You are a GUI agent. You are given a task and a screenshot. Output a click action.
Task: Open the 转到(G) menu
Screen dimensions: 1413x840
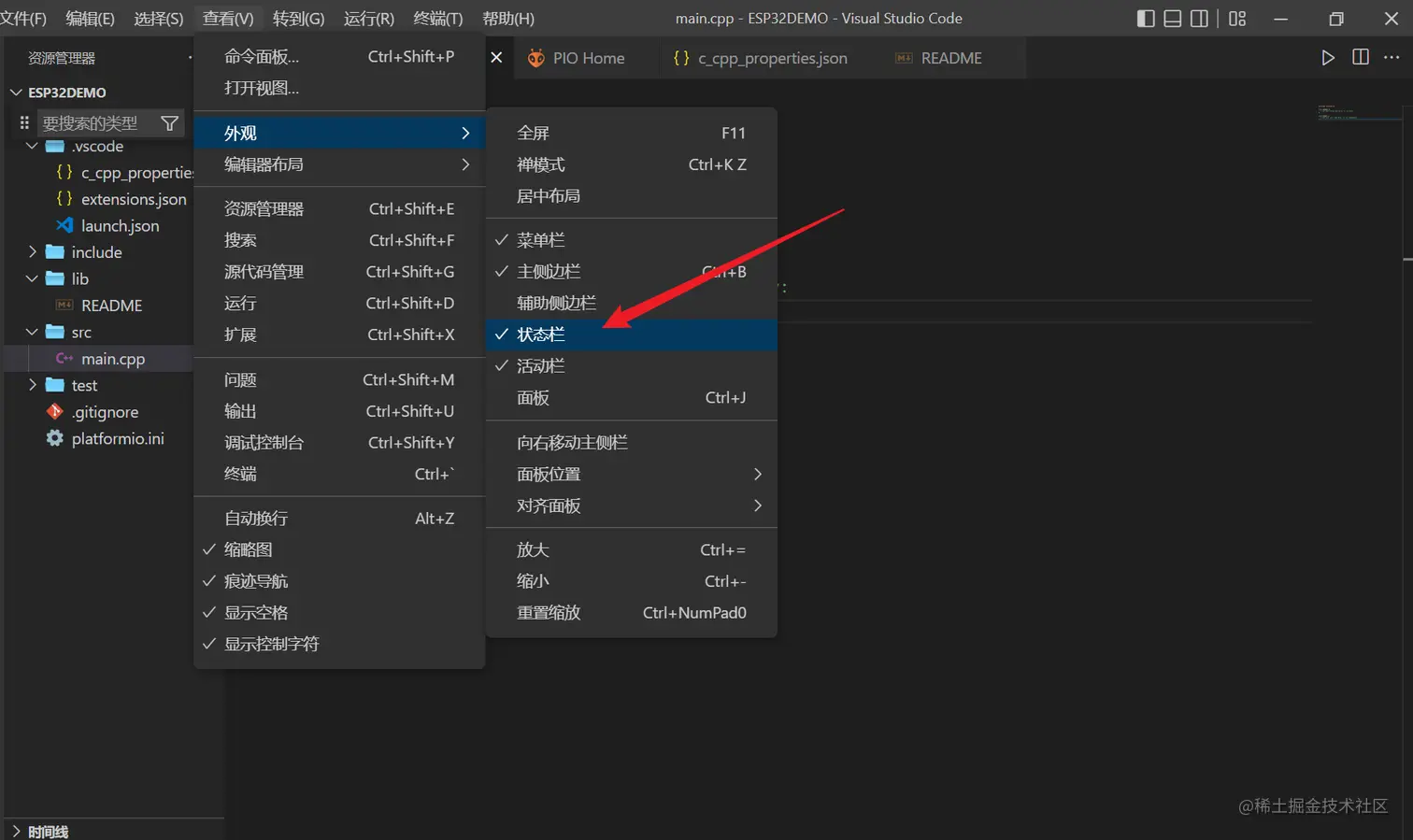tap(298, 19)
